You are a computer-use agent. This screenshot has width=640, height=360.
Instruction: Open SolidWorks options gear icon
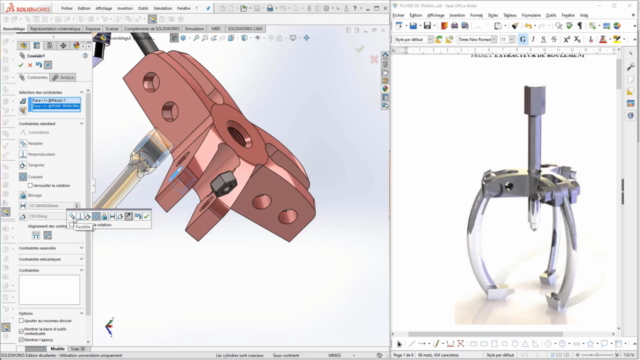(326, 8)
